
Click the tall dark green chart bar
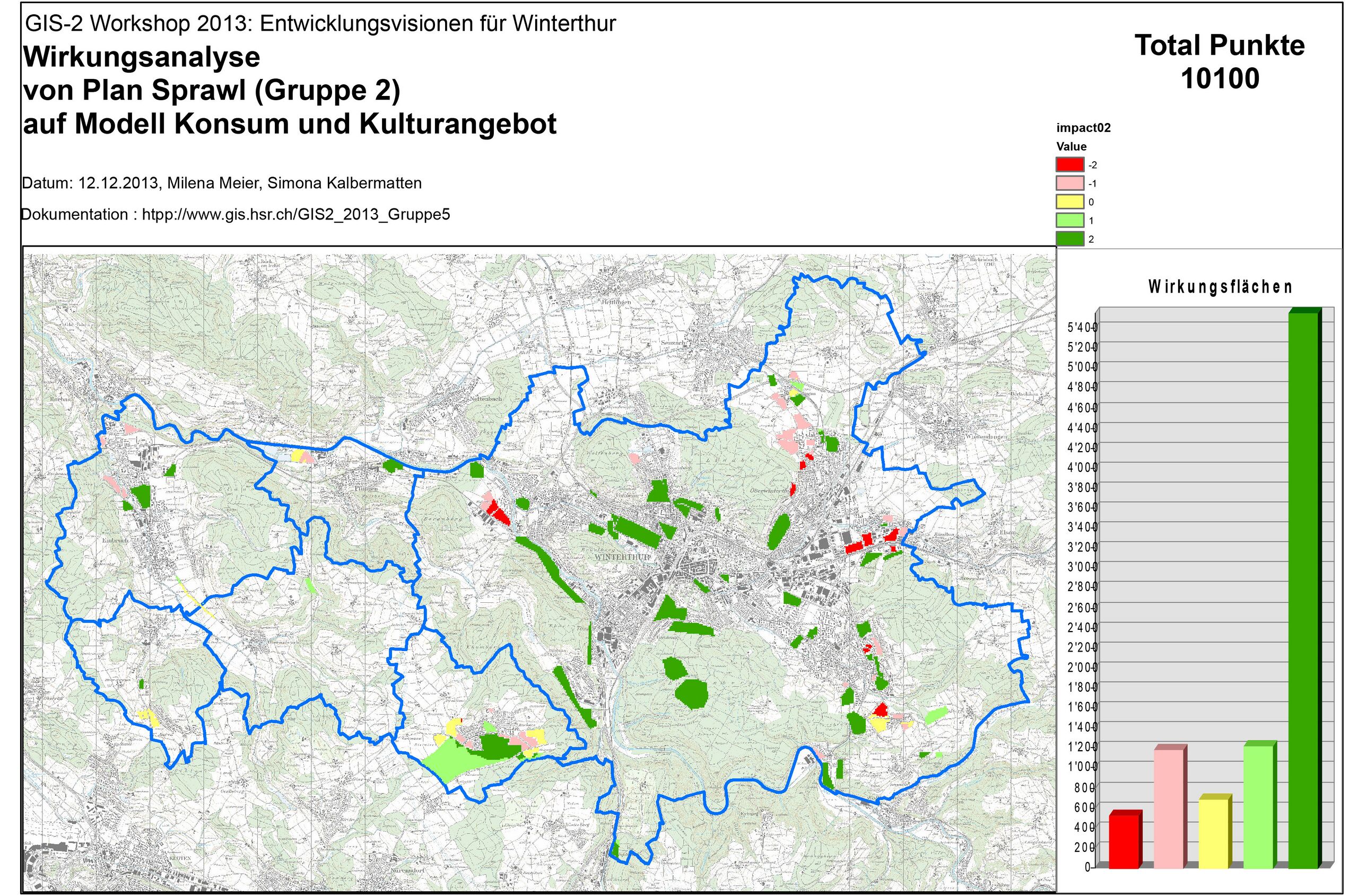coord(1304,588)
